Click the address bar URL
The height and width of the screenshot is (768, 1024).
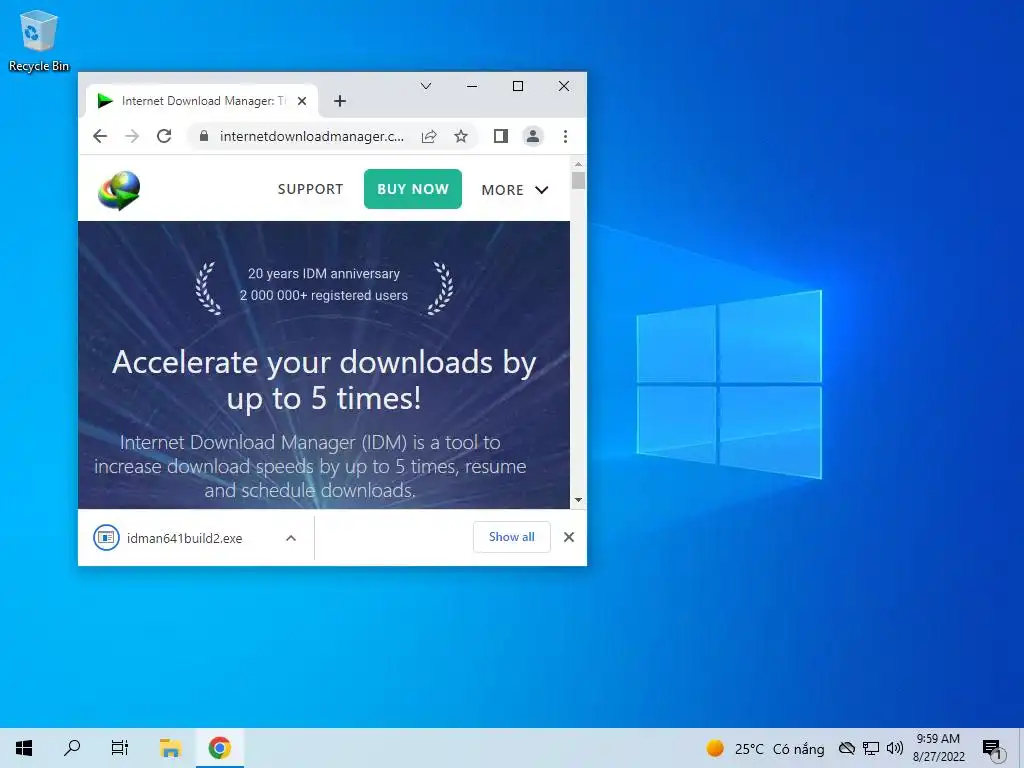tap(312, 136)
